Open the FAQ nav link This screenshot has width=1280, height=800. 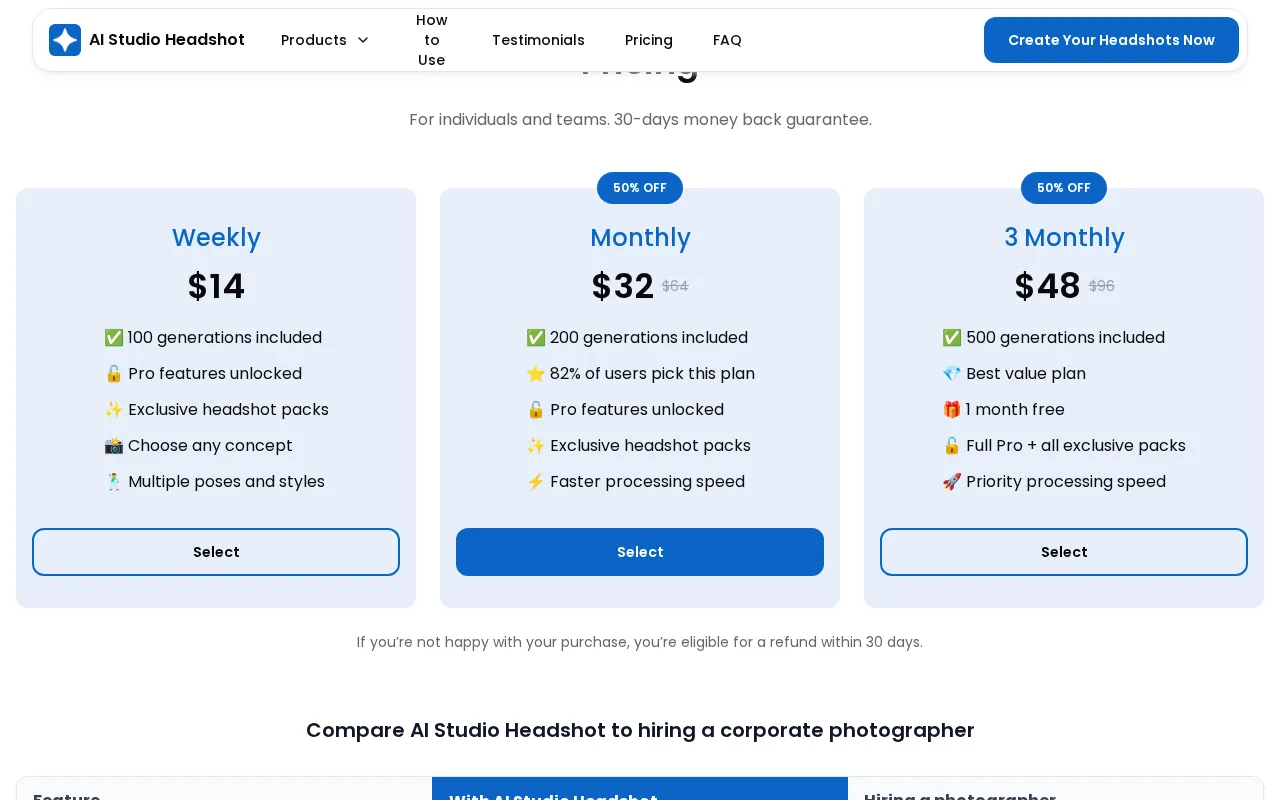point(727,40)
